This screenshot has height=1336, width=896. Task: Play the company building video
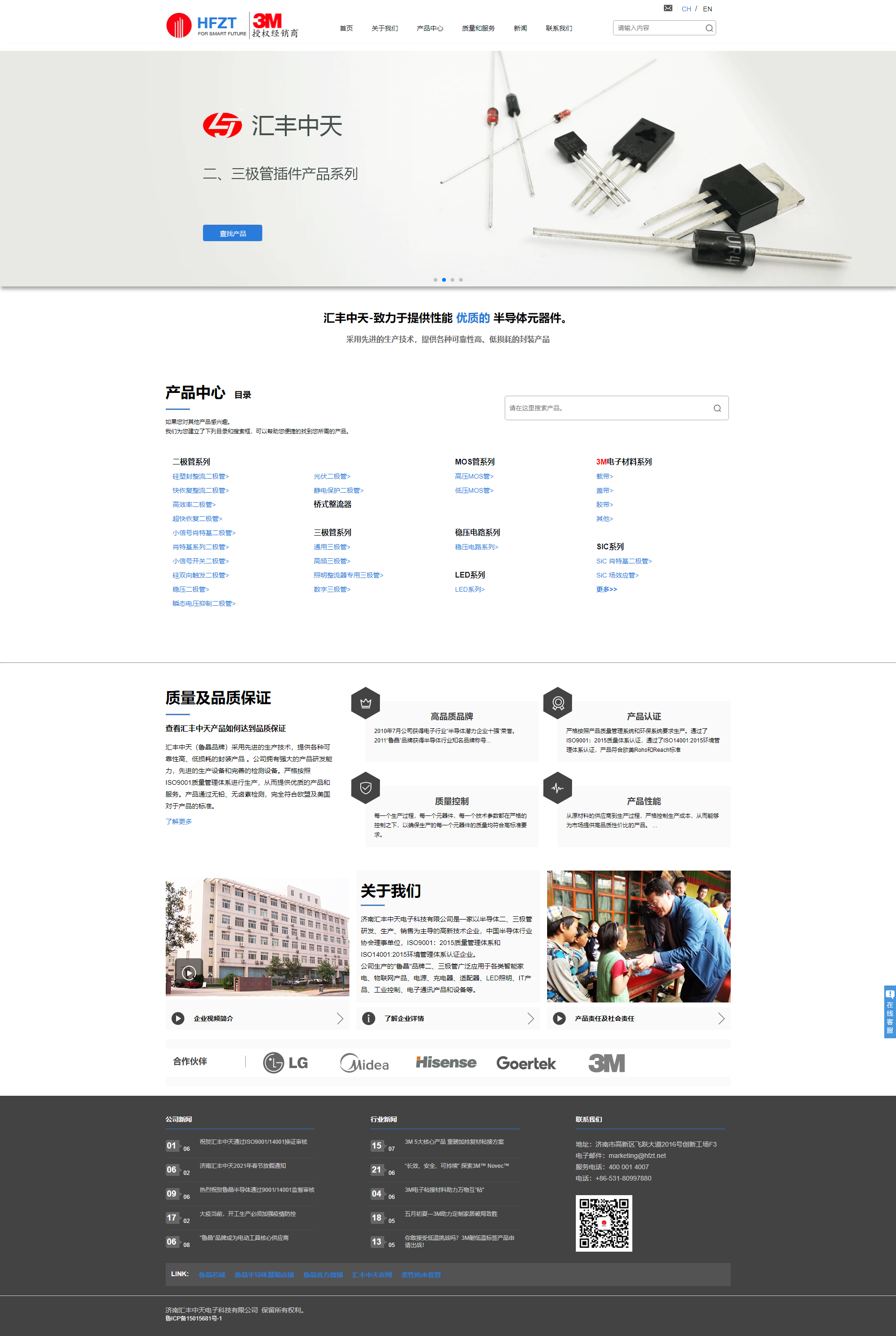tap(189, 972)
